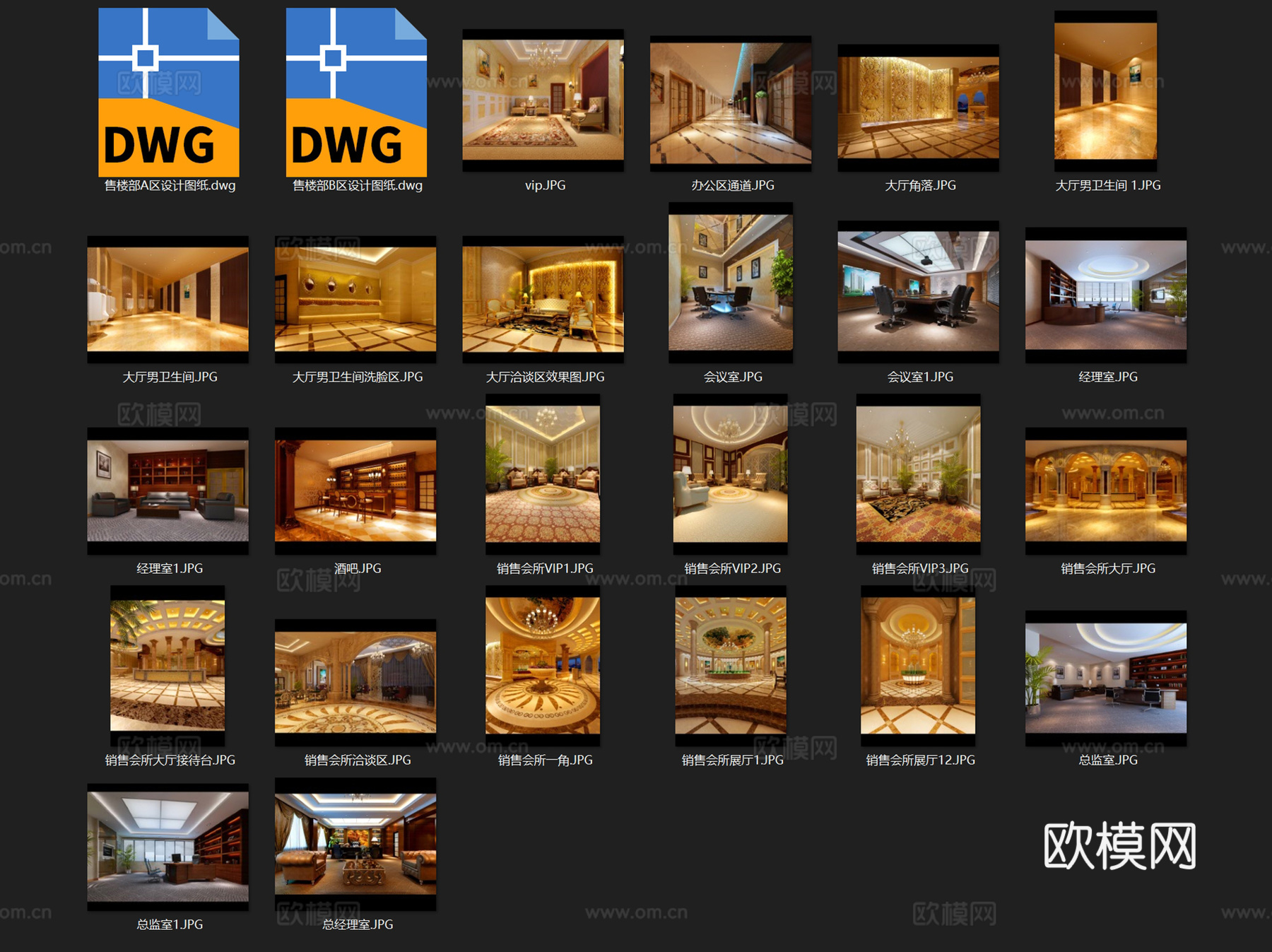
Task: Select the 销售会所洽谈区.JPG file name
Action: pos(358,760)
